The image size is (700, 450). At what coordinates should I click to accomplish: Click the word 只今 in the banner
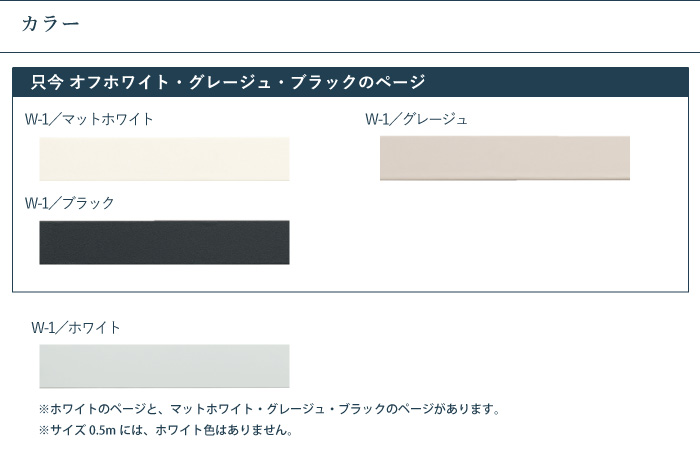[46, 82]
